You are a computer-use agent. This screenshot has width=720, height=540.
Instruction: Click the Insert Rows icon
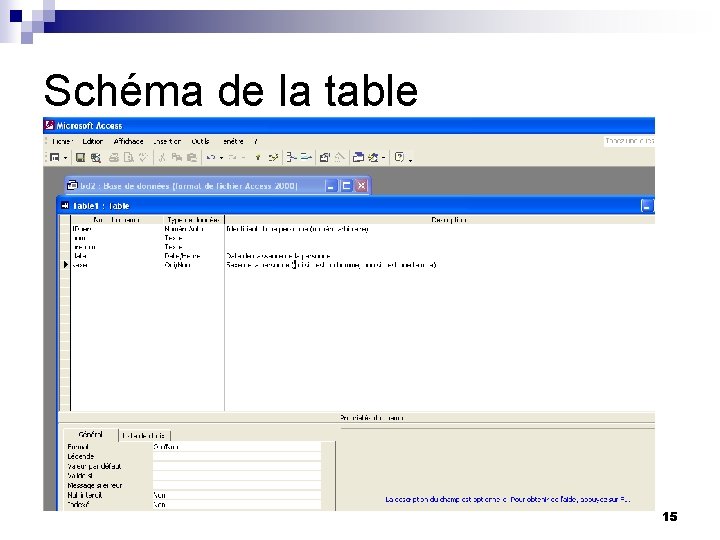[x=291, y=158]
